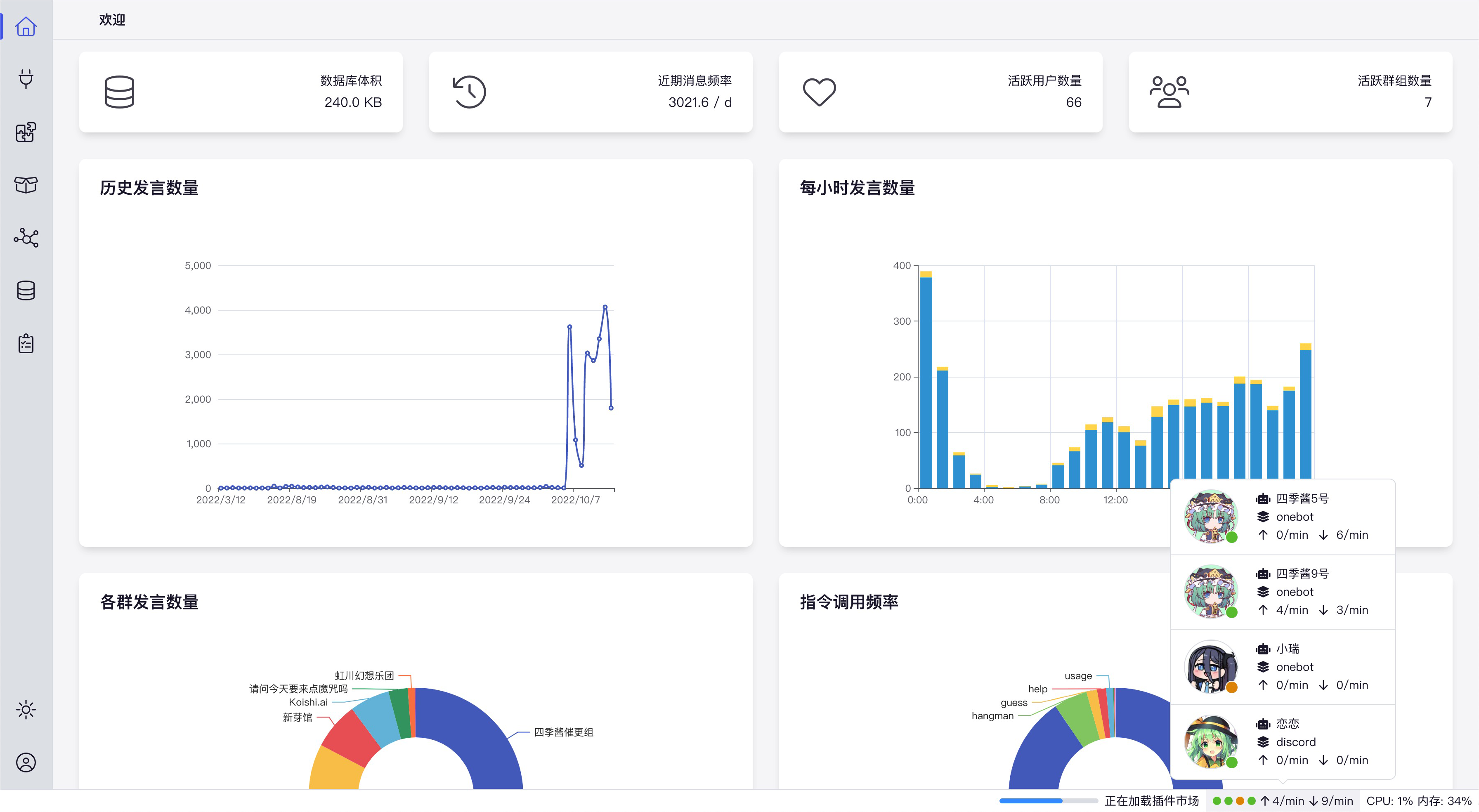Click the 2022/10/7 axis date label
1479x812 pixels.
pos(575,500)
